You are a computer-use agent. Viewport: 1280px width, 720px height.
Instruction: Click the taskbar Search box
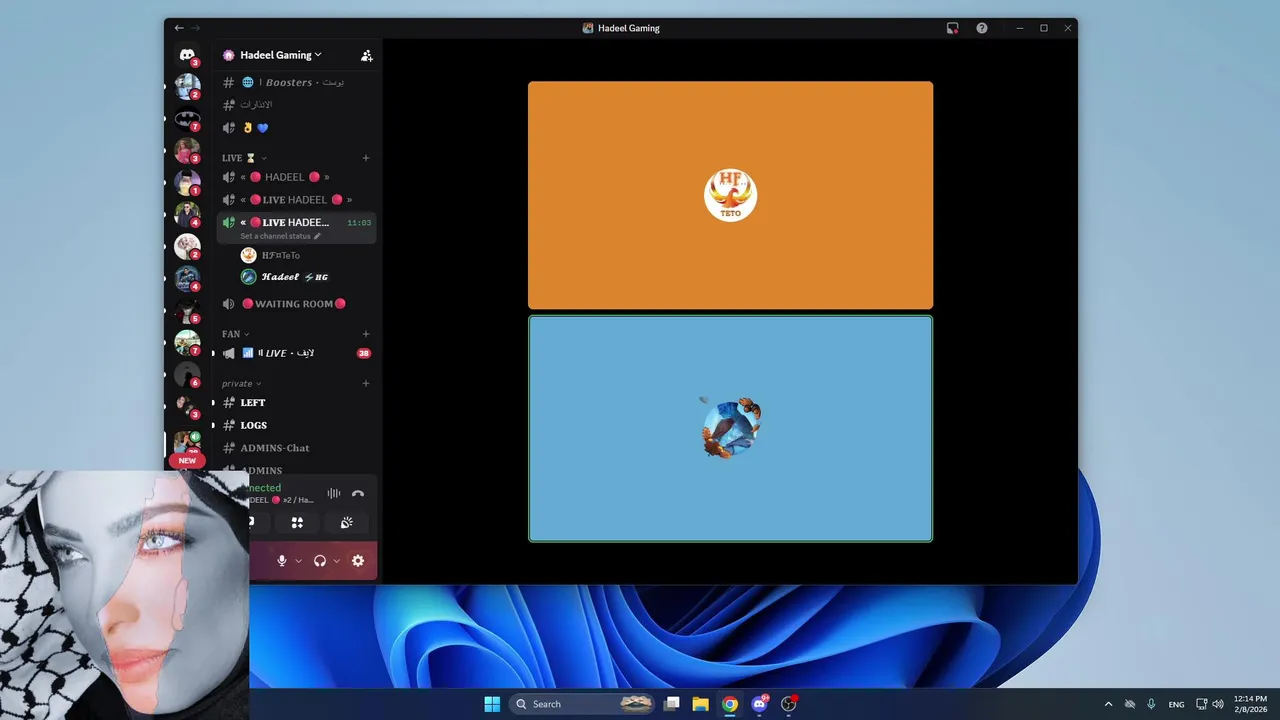[x=583, y=704]
